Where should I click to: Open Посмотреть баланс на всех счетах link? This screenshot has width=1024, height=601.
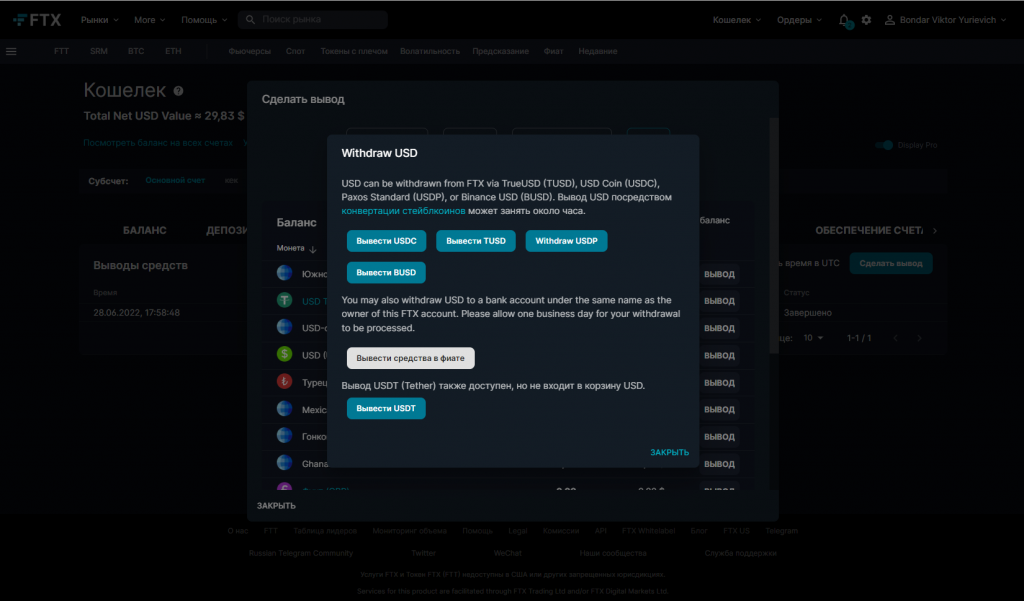[158, 142]
